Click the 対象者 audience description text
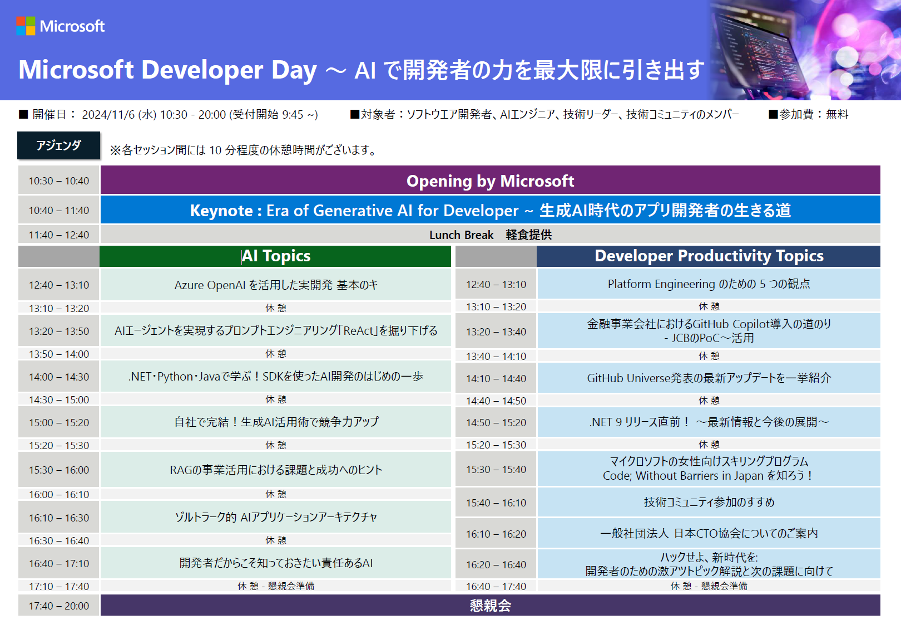The height and width of the screenshot is (624, 902). coord(544,115)
